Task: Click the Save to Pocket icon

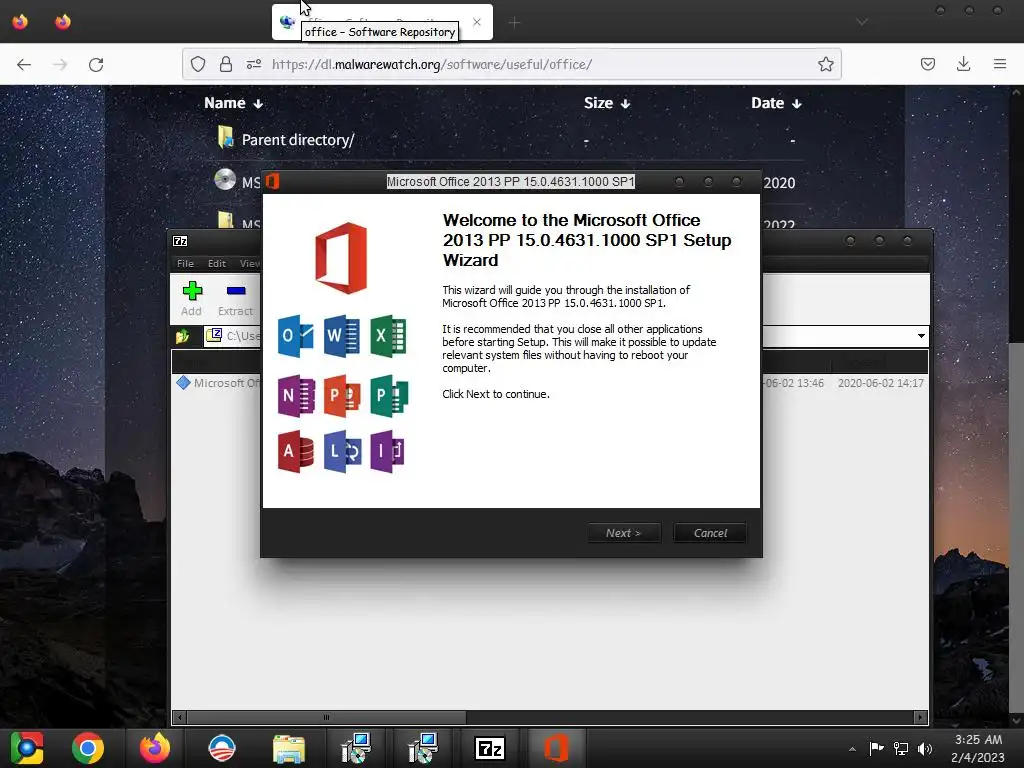Action: pyautogui.click(x=928, y=64)
